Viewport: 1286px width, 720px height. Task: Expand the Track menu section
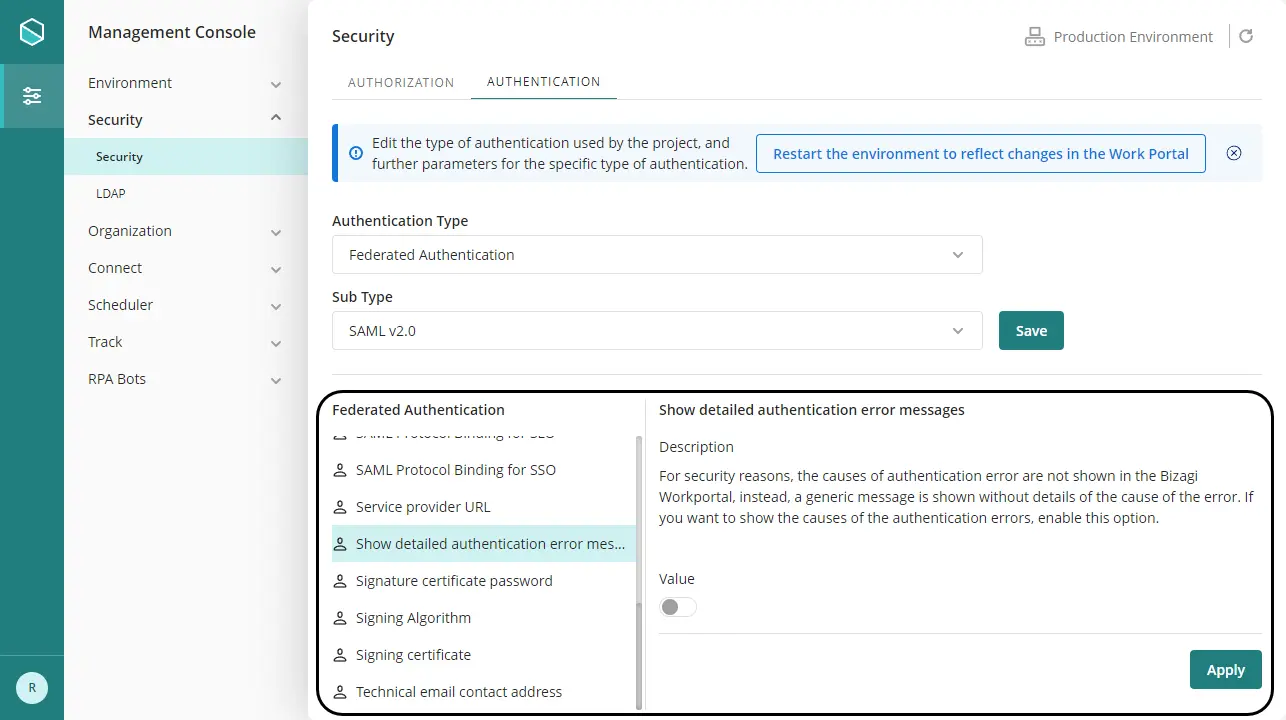point(185,342)
